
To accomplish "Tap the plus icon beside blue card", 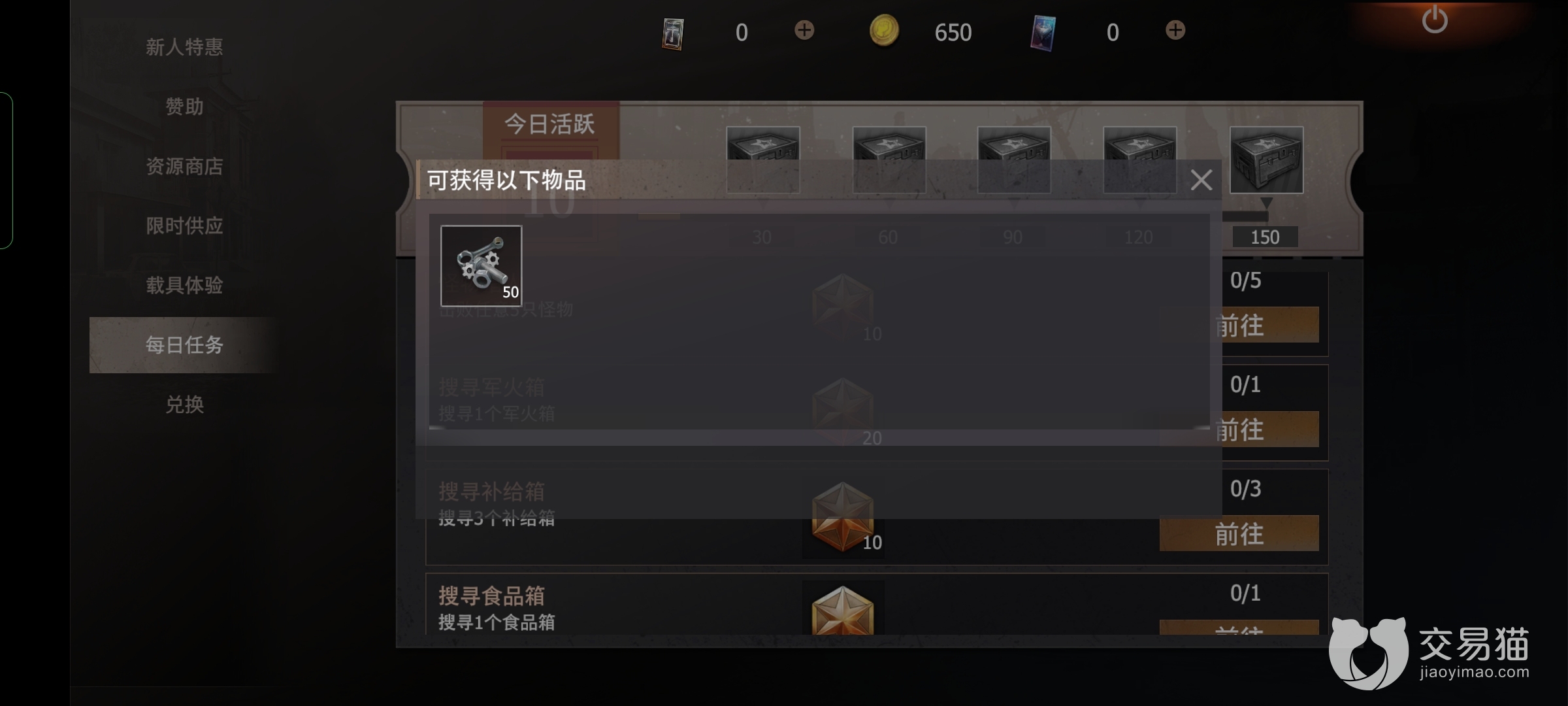I will pyautogui.click(x=1175, y=30).
